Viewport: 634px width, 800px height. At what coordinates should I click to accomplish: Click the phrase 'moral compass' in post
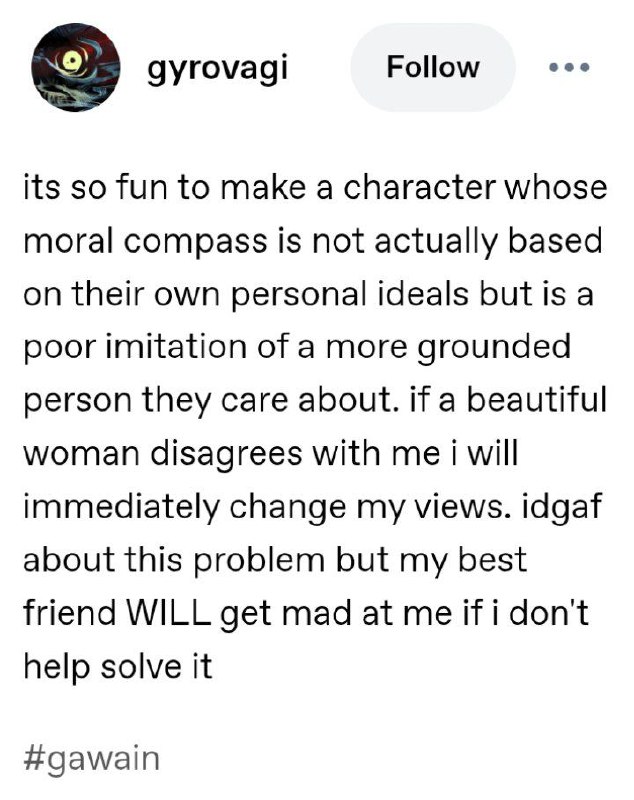[x=145, y=241]
